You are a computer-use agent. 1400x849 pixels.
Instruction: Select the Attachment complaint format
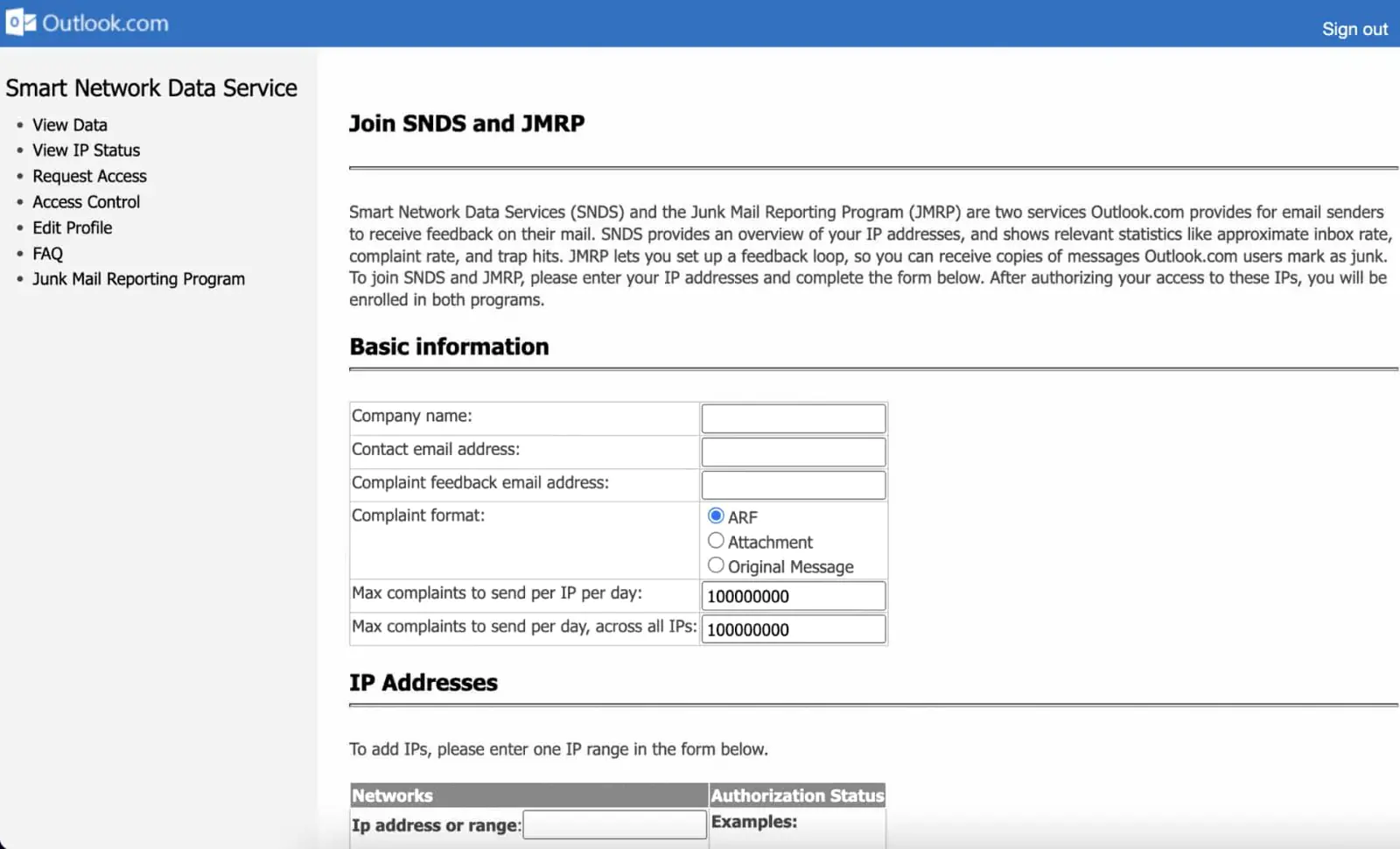[716, 541]
